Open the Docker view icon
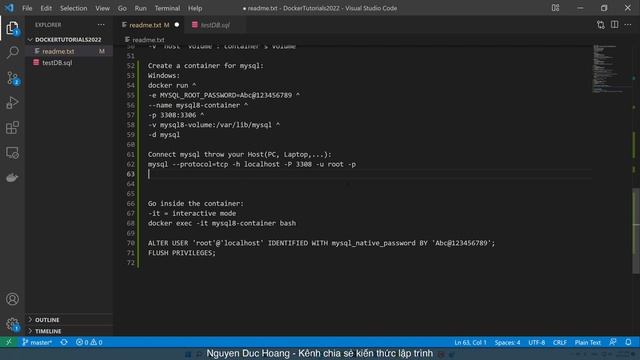This screenshot has width=640, height=360. point(12,178)
